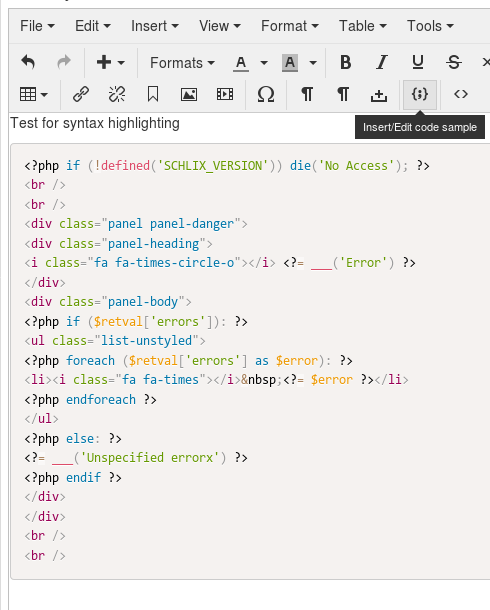
Task: Apply the background color A swatch
Action: tap(290, 63)
